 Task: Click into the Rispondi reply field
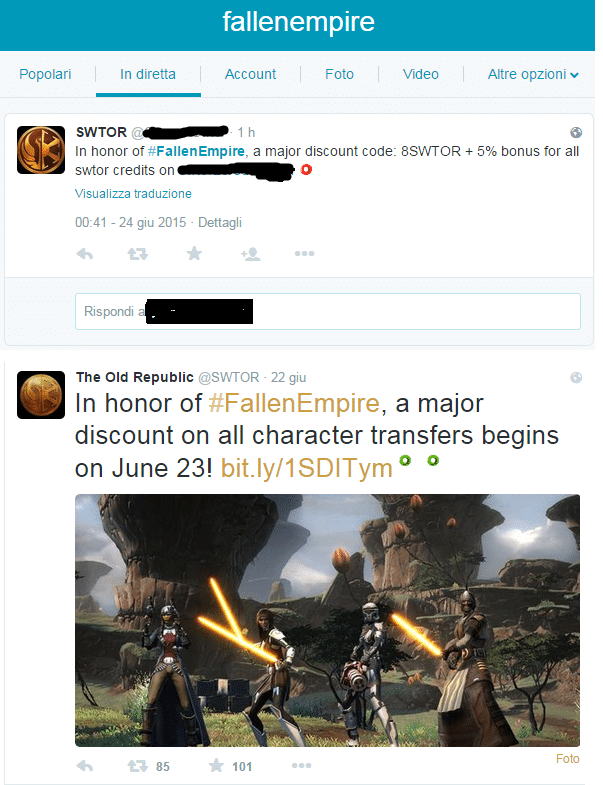tap(328, 311)
